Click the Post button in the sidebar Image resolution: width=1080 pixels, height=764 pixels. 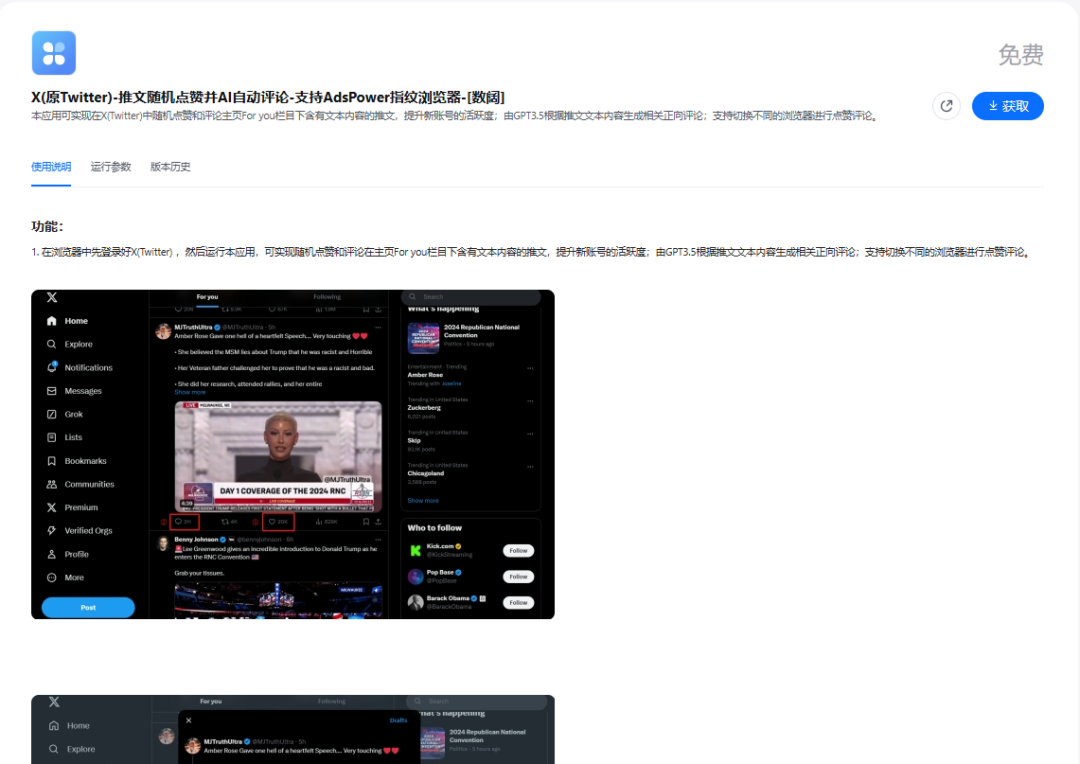(88, 607)
